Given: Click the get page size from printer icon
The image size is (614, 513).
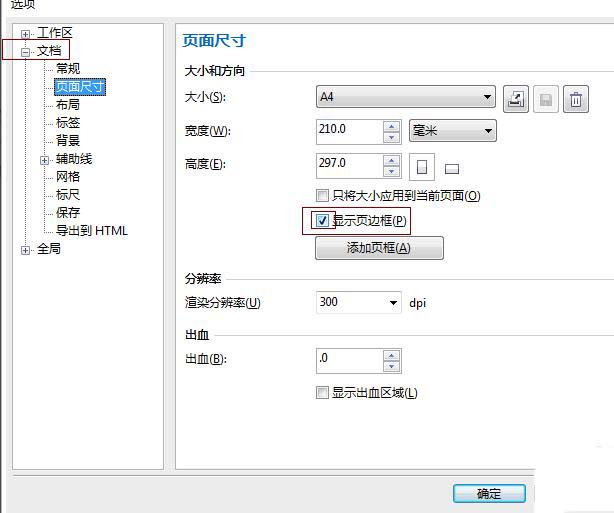Looking at the screenshot, I should 515,99.
